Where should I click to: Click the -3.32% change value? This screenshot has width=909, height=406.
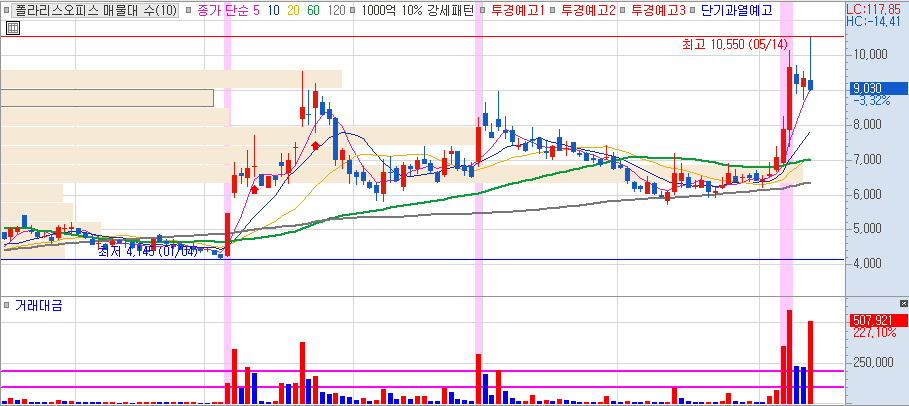point(871,100)
